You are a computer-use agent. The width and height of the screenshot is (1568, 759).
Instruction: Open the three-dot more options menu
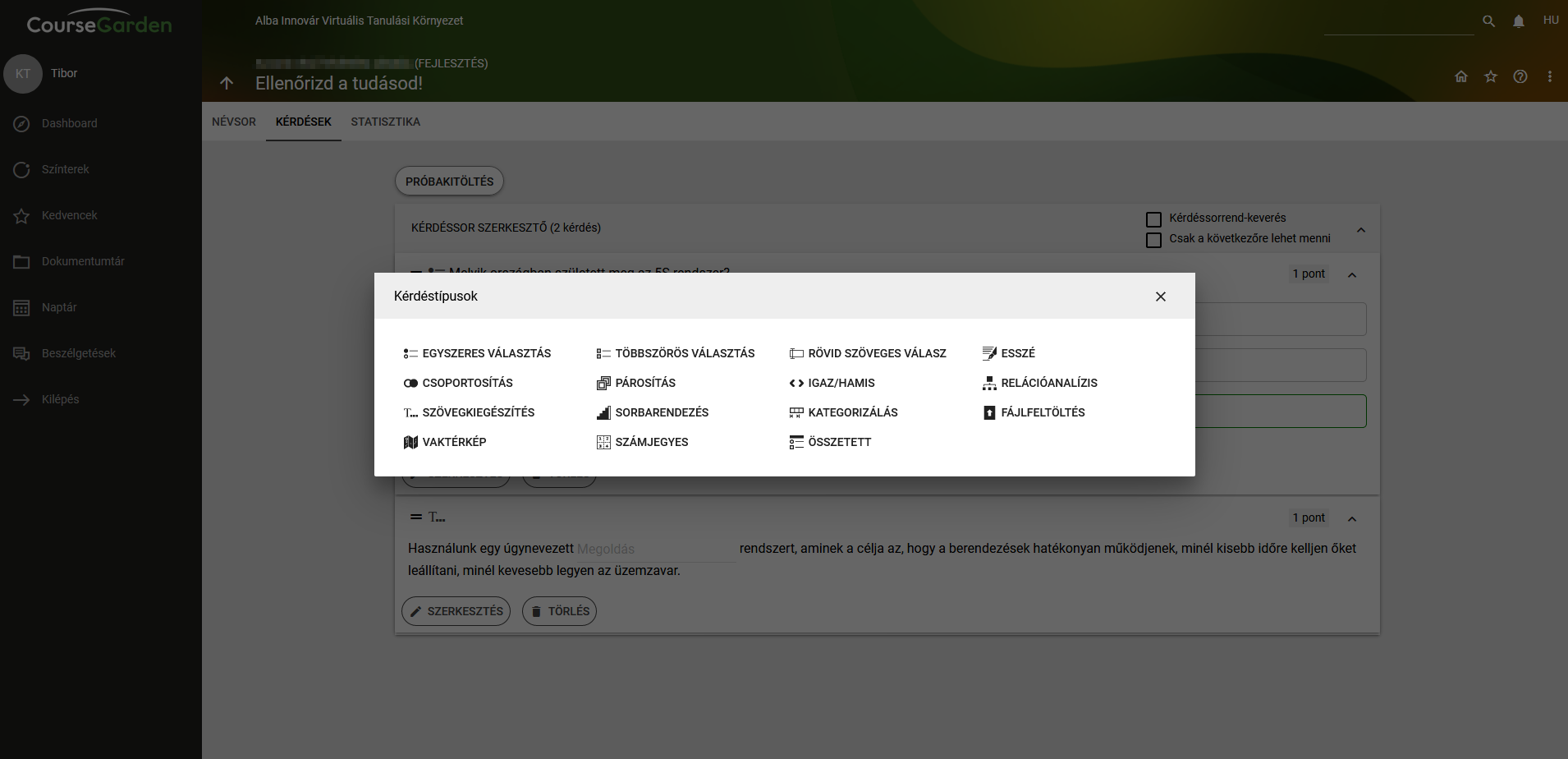point(1550,76)
